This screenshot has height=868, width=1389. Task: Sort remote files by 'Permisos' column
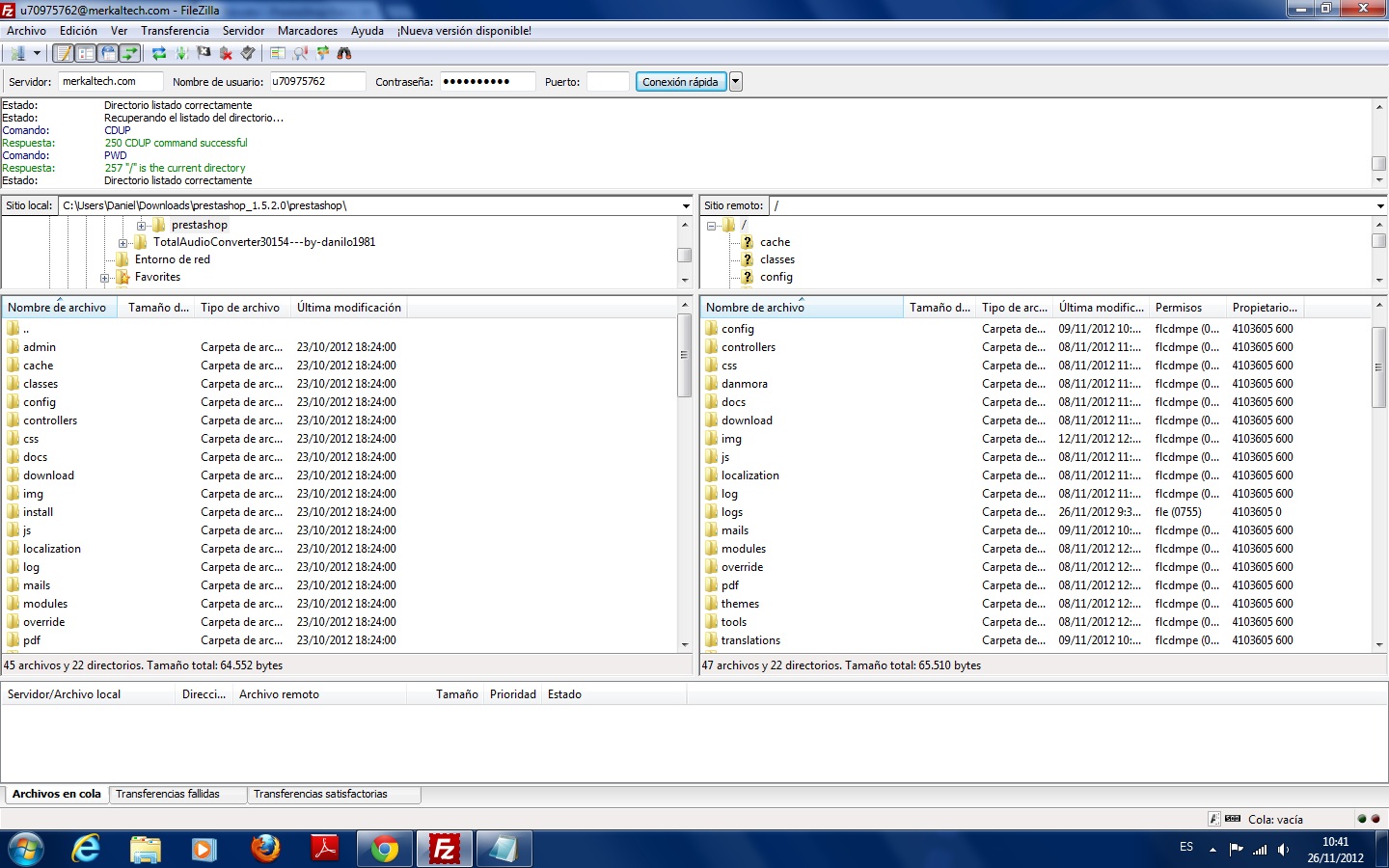(1187, 308)
